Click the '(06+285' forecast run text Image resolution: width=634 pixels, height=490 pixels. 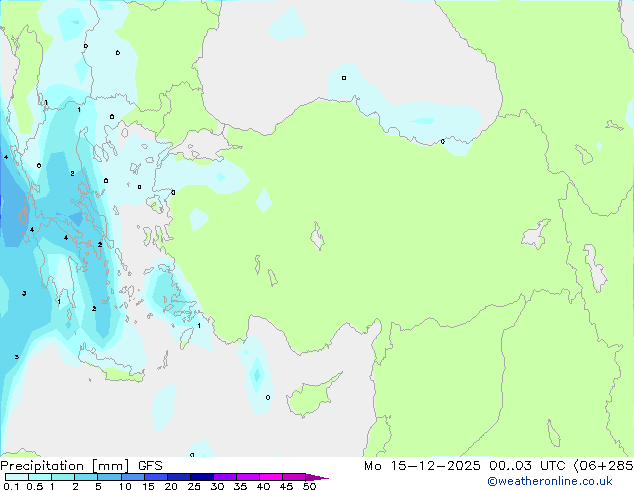603,466
